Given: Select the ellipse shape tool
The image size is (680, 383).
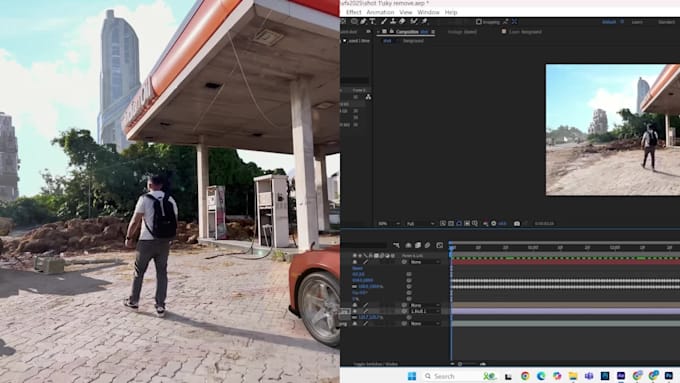Looking at the screenshot, I should [x=354, y=21].
